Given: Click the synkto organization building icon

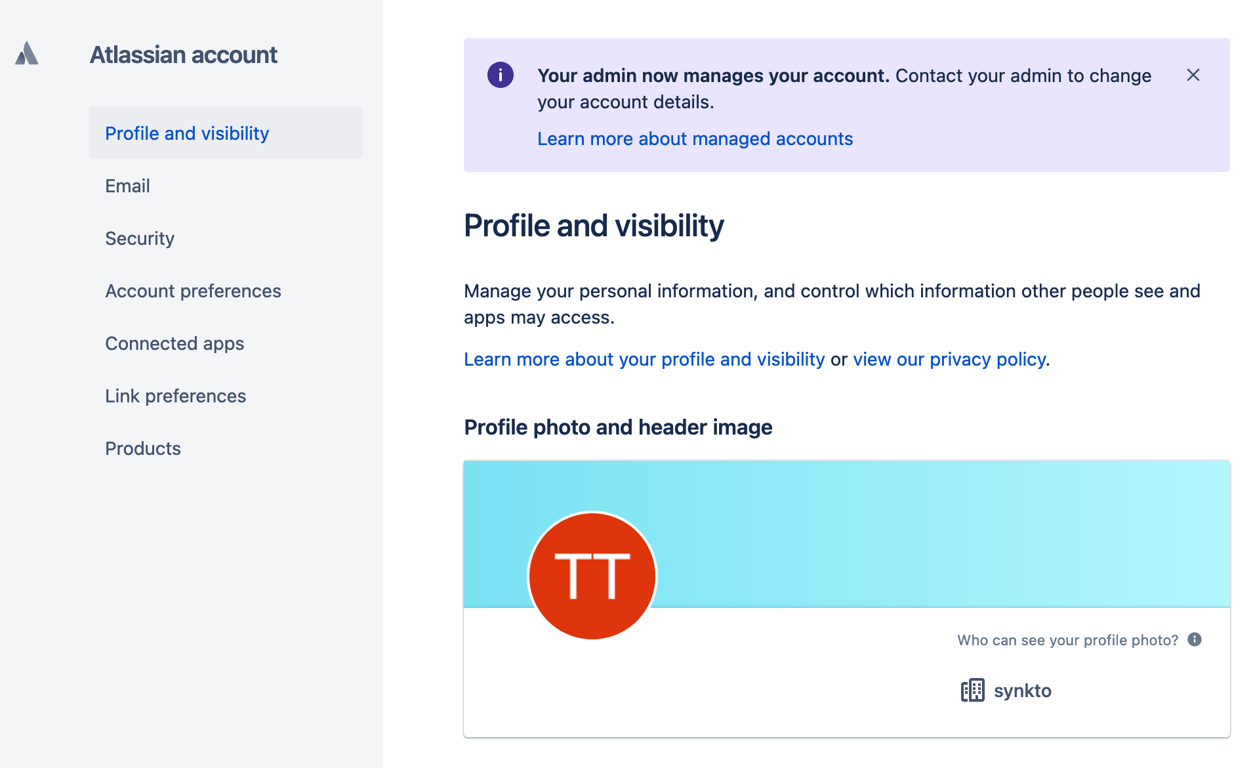Looking at the screenshot, I should click(972, 690).
